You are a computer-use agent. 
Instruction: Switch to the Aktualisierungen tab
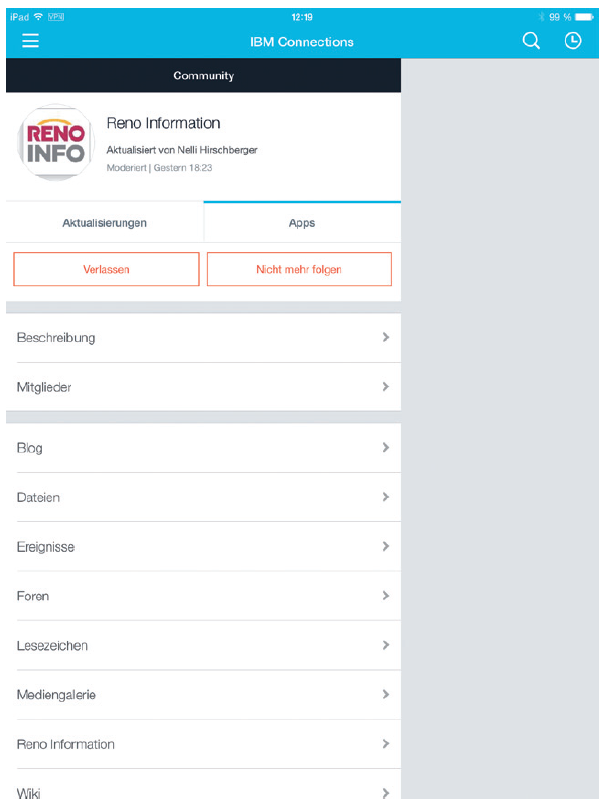[x=105, y=223]
